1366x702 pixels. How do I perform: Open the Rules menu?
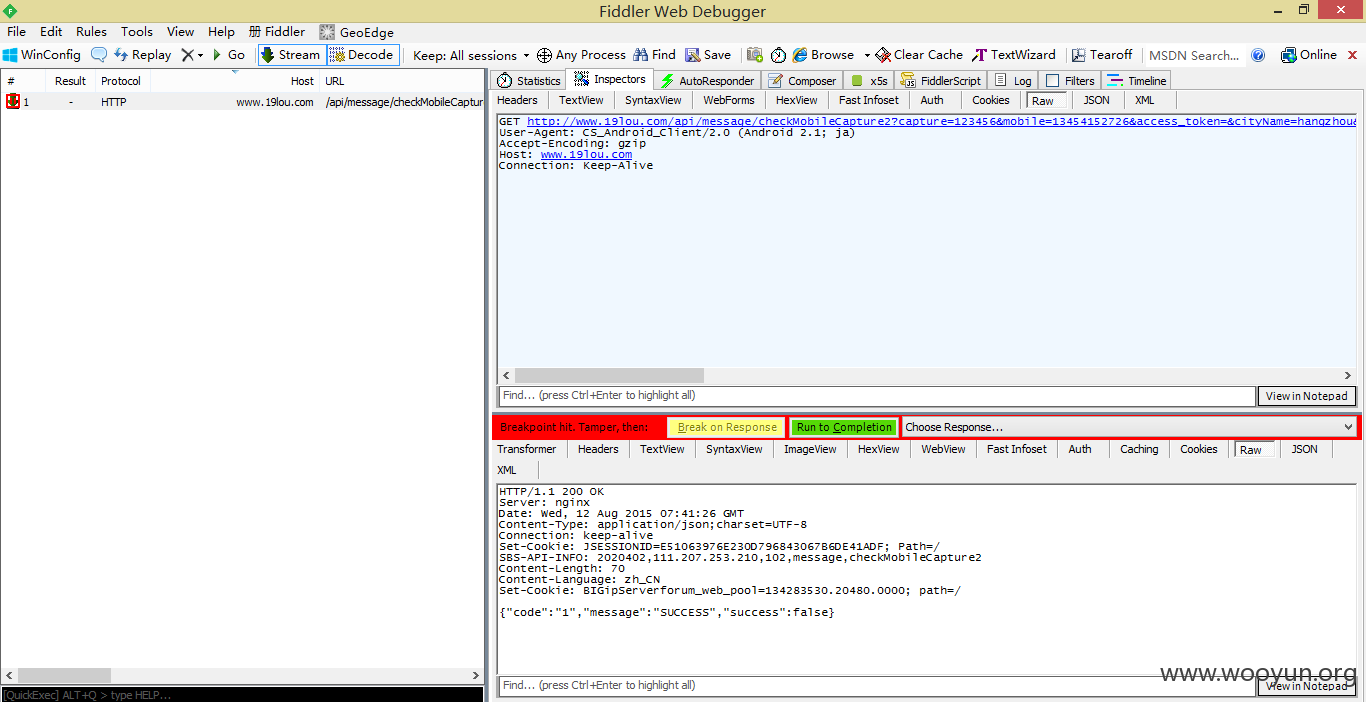[91, 32]
